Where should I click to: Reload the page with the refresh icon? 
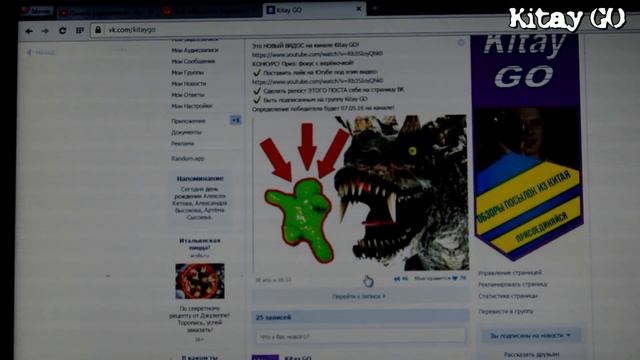pos(62,31)
